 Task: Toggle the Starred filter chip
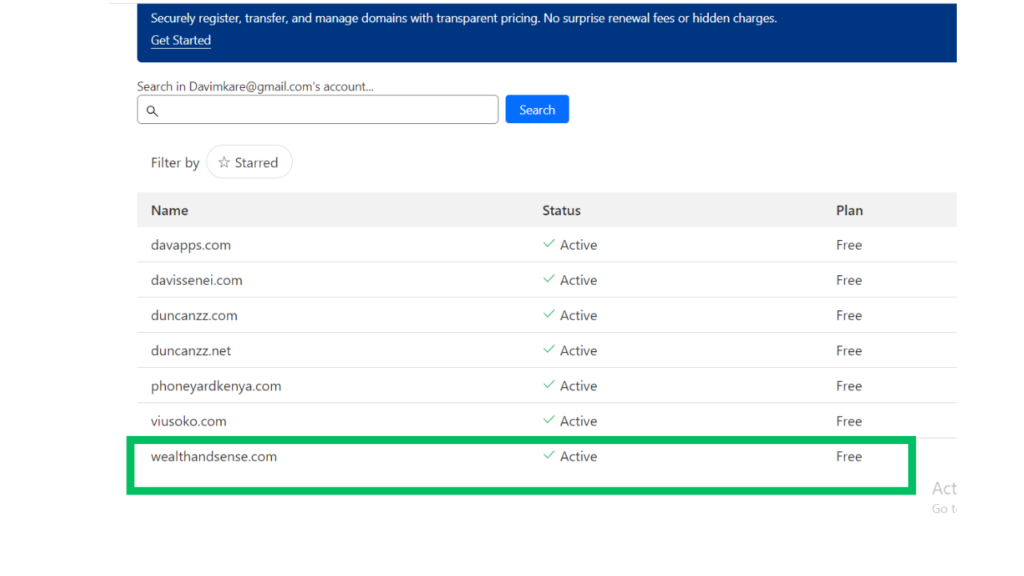249,162
